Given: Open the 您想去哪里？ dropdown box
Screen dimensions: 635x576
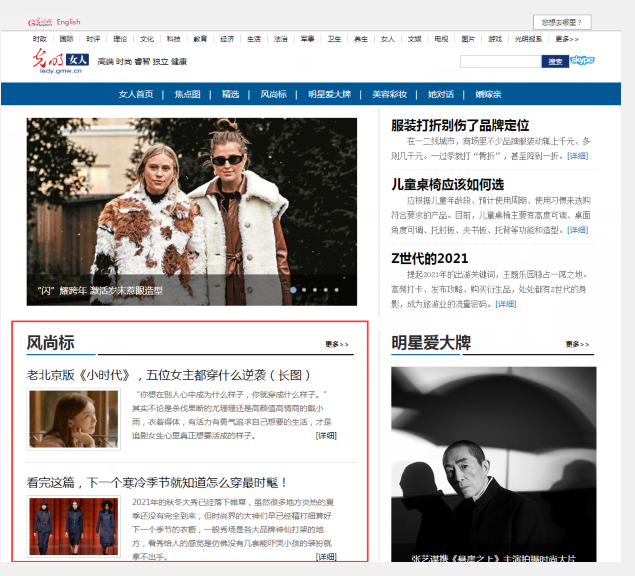Looking at the screenshot, I should pos(562,22).
